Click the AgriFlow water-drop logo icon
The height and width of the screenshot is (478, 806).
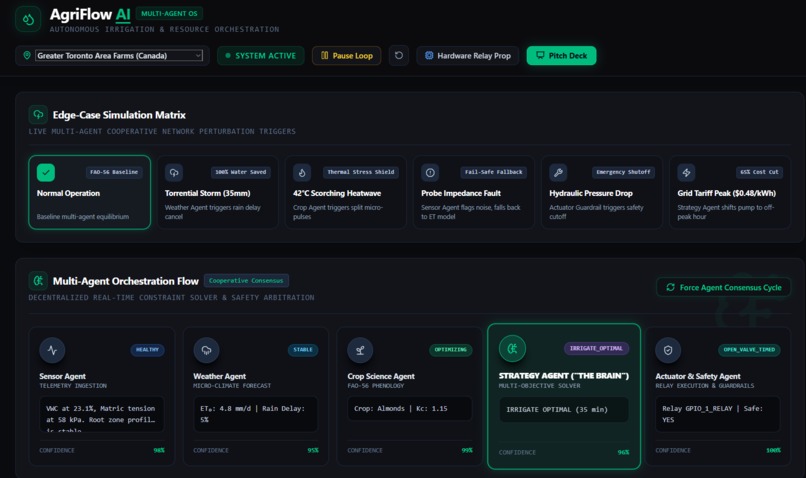[28, 20]
